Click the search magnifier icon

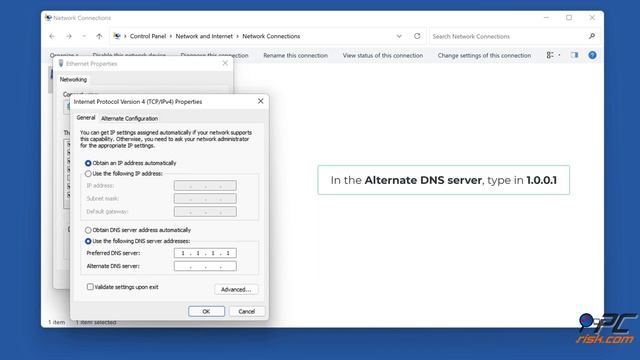[592, 36]
